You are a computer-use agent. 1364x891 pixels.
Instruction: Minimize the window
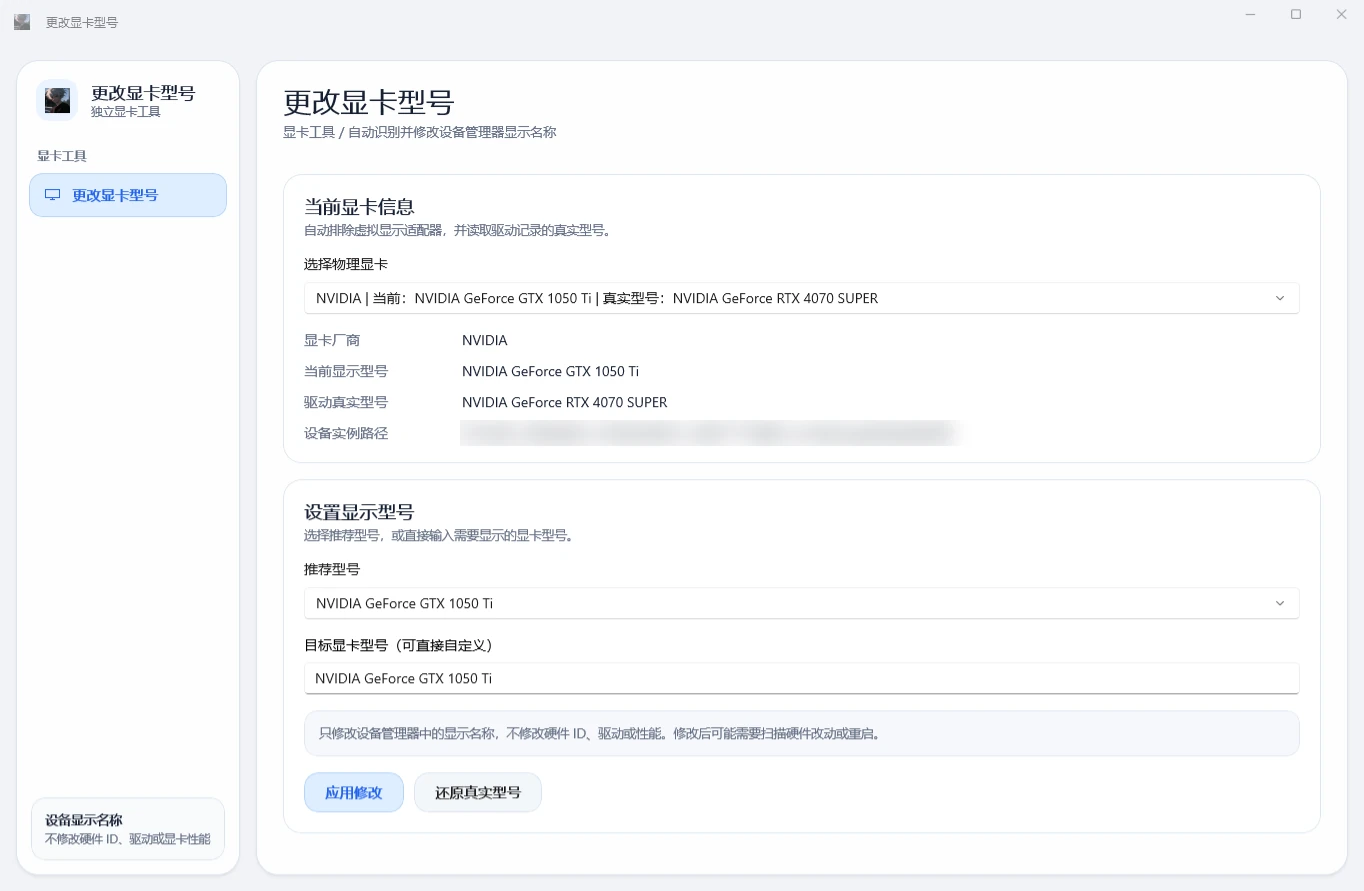pos(1250,14)
